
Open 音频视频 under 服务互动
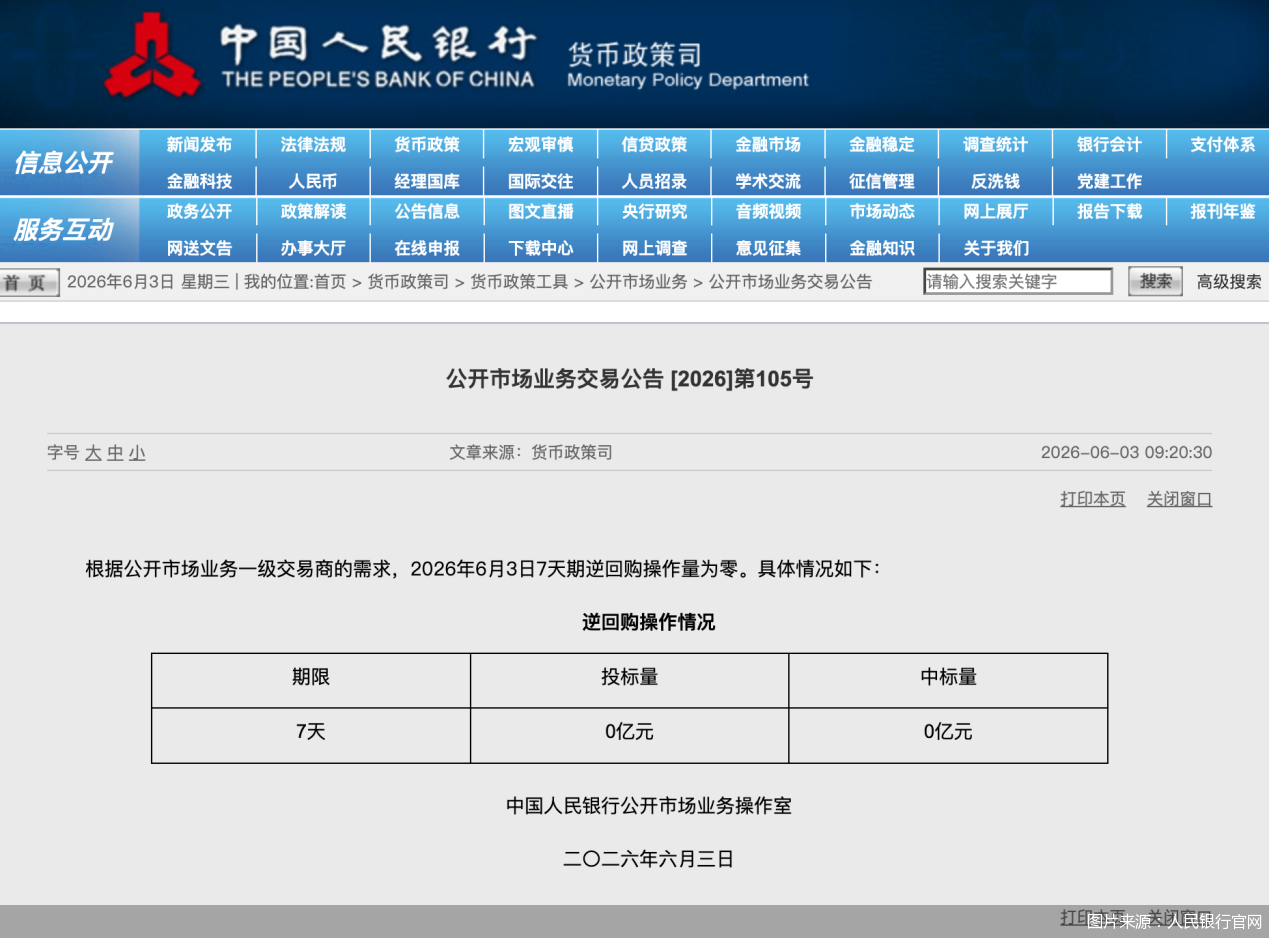coord(768,212)
